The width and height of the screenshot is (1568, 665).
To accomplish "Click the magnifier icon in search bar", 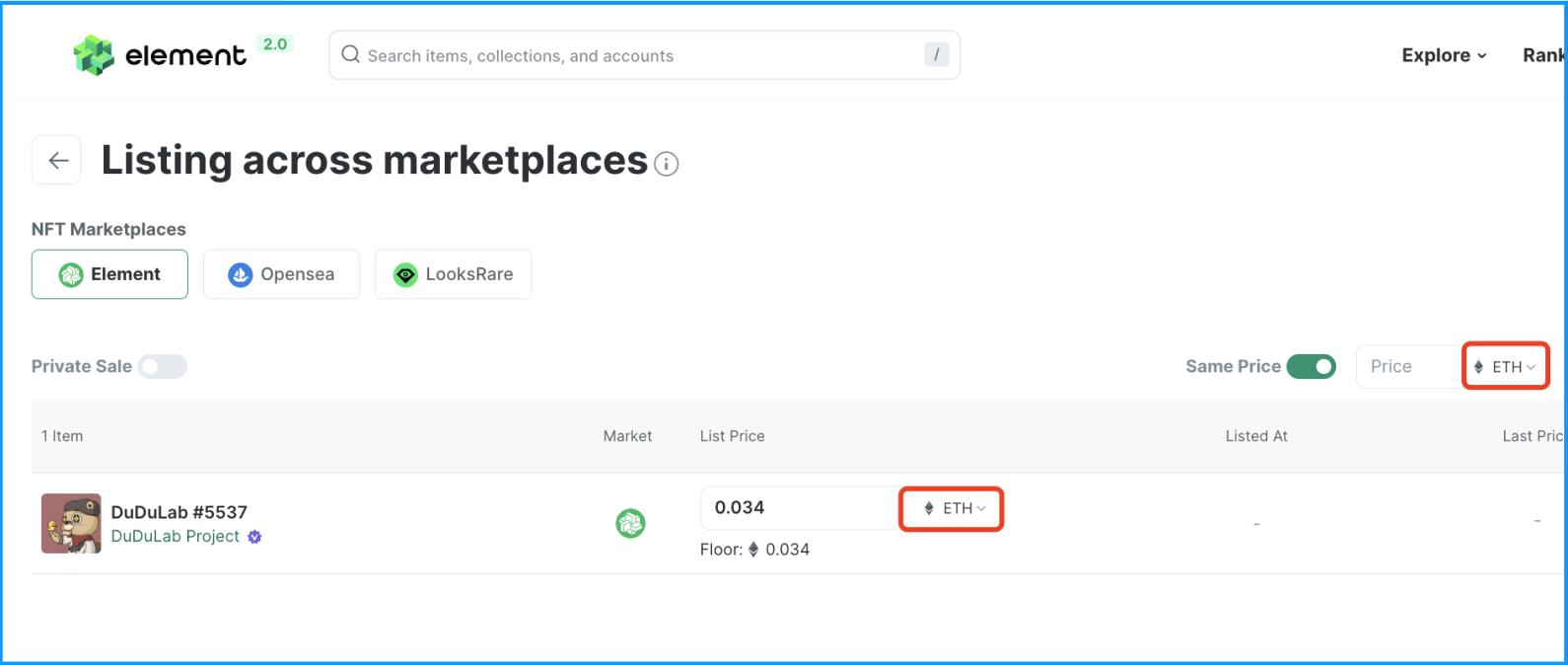I will coord(350,54).
